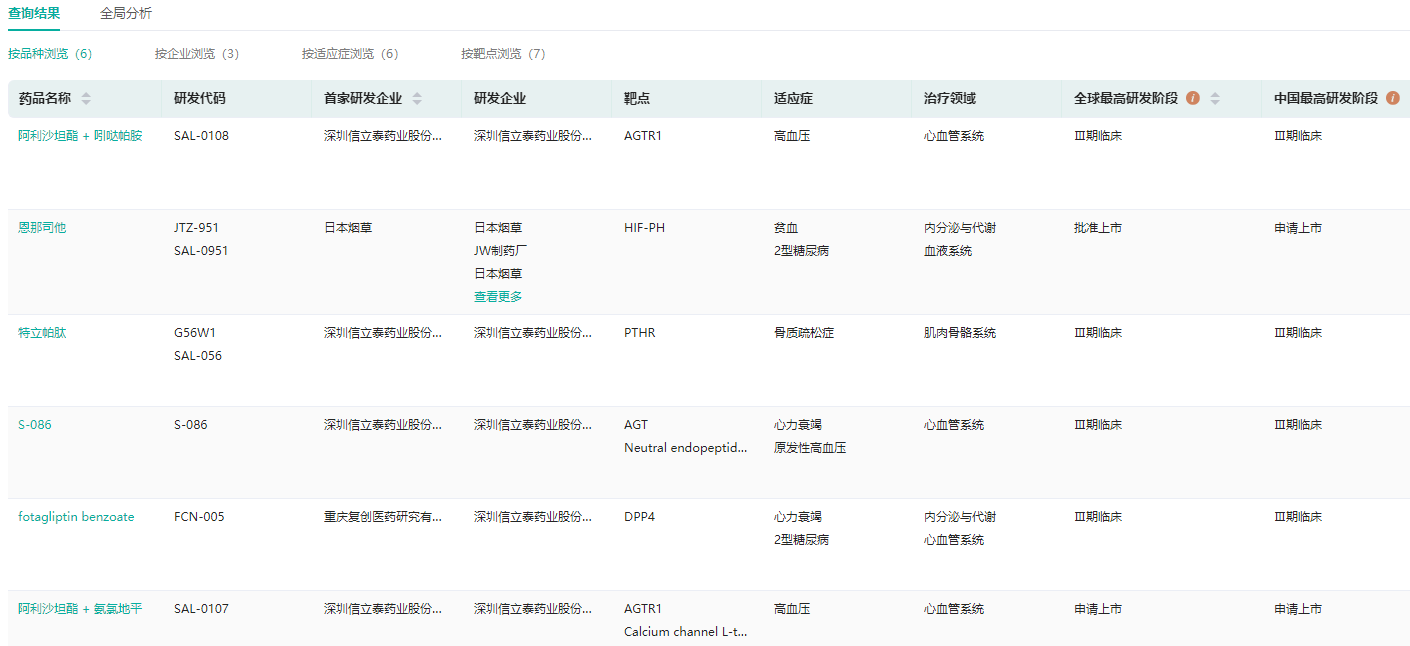Click AGT target in S-086 row
The height and width of the screenshot is (646, 1410).
[636, 425]
